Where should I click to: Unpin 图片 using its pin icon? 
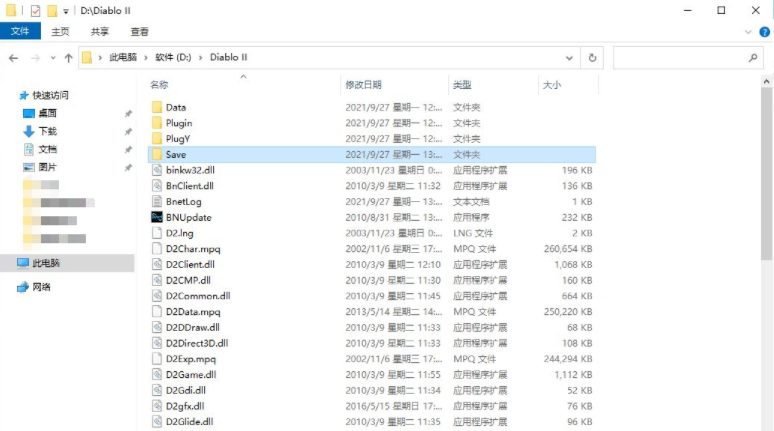click(x=128, y=168)
